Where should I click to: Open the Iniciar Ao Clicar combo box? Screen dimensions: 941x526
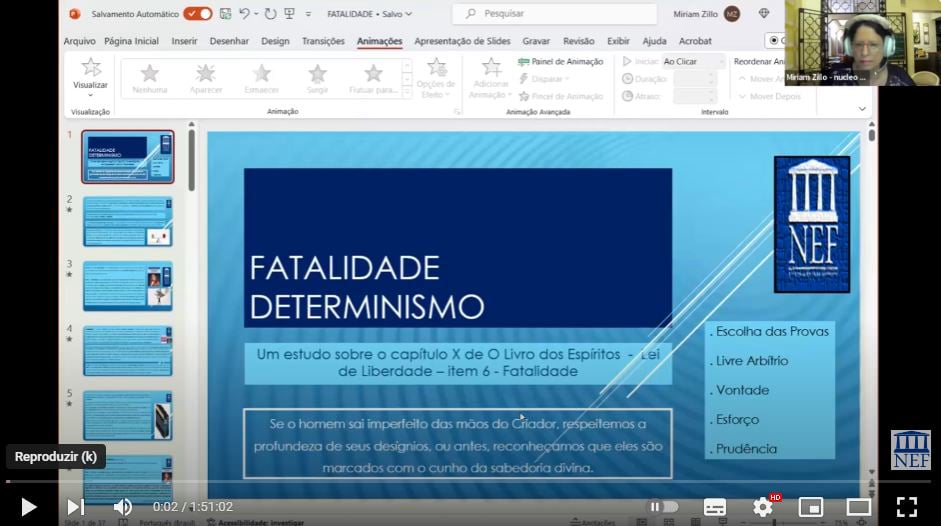click(x=692, y=61)
